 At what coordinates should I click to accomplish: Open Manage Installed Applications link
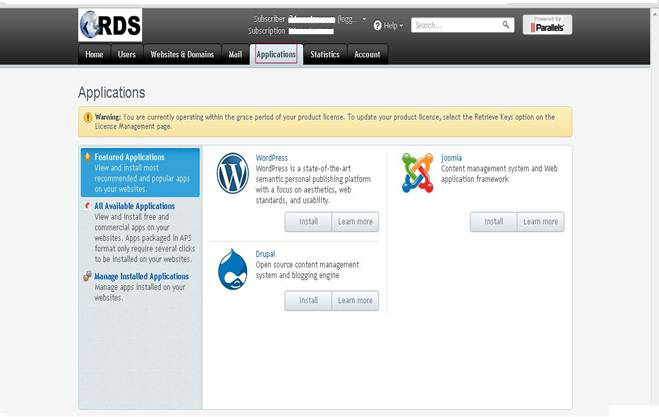[x=142, y=276]
